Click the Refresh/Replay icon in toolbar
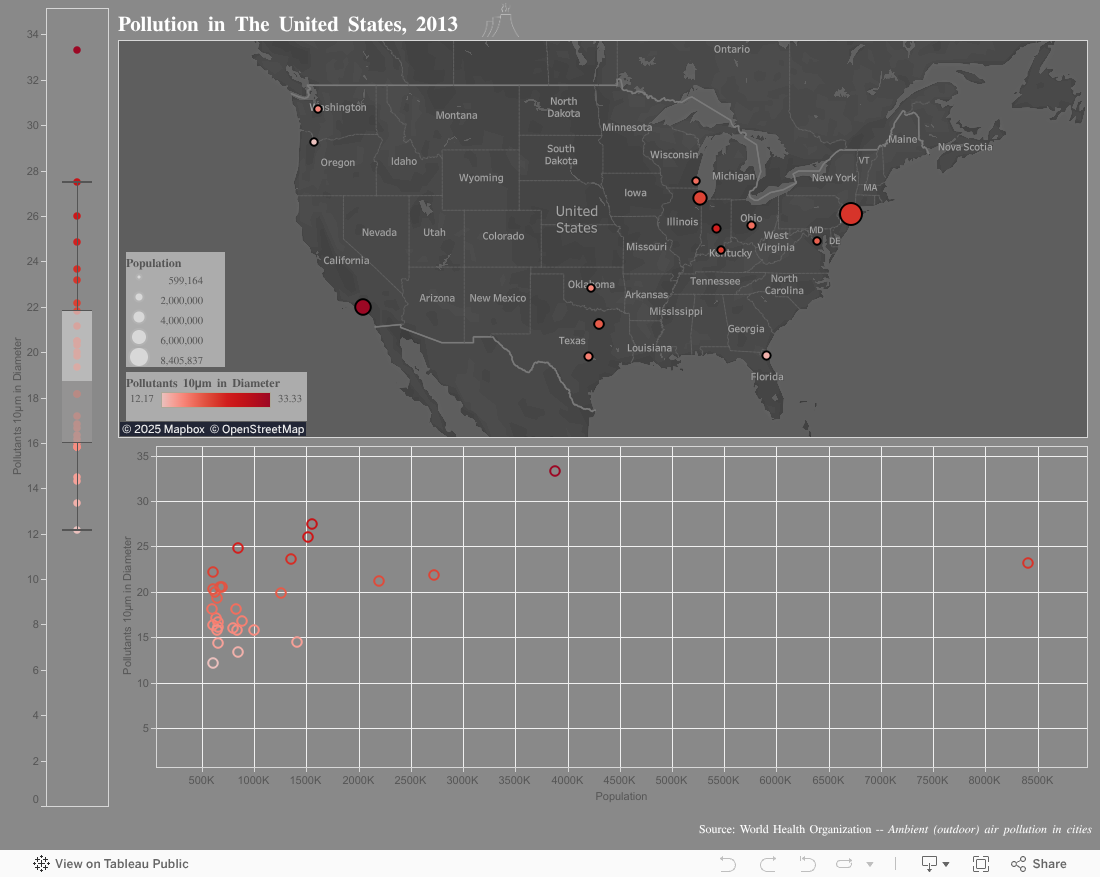Screen dimensions: 1100x877 (844, 864)
